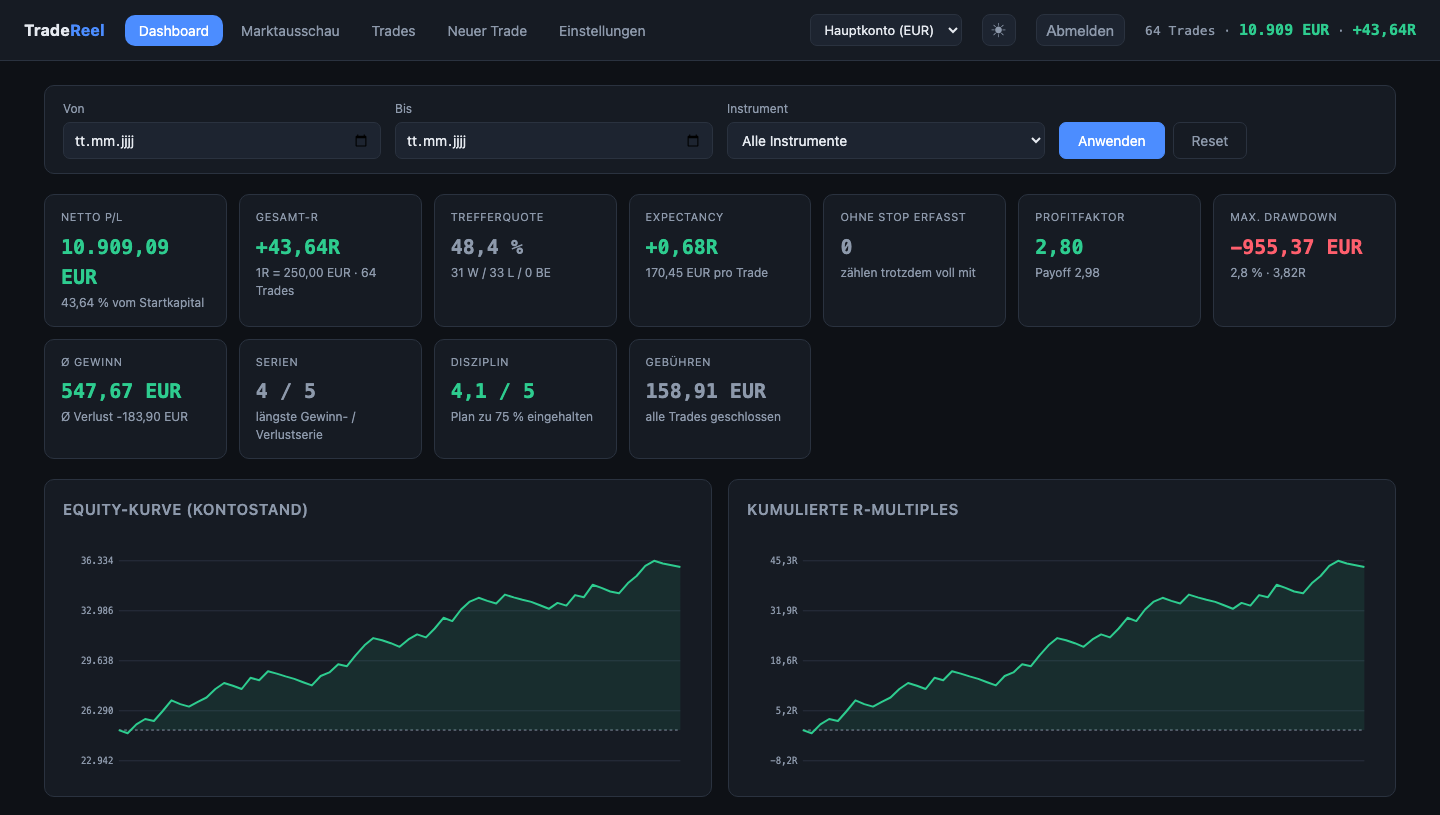The image size is (1440, 815).
Task: Toggle the light/dark theme sun icon
Action: [x=998, y=30]
